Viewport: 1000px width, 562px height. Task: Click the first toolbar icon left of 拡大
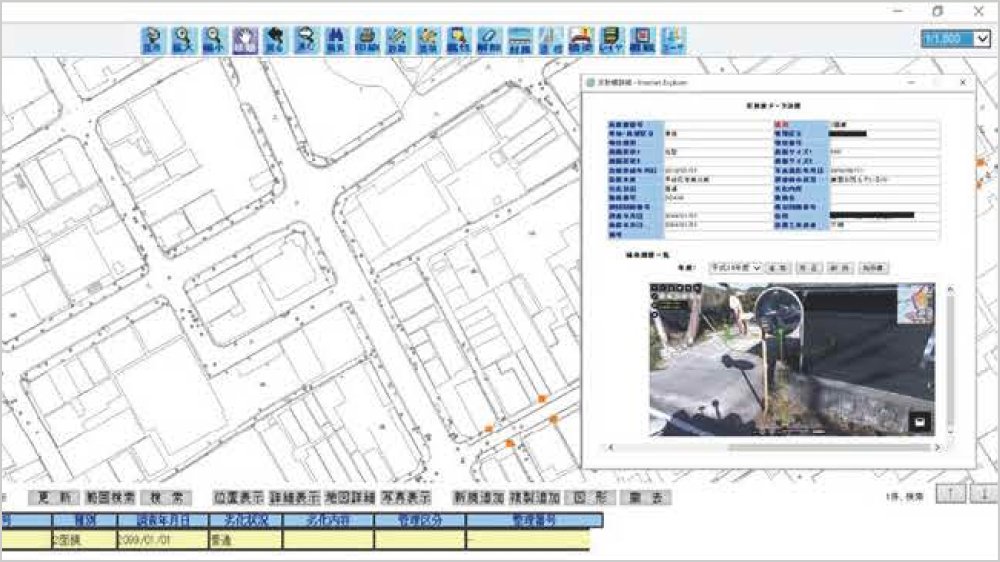pyautogui.click(x=153, y=40)
